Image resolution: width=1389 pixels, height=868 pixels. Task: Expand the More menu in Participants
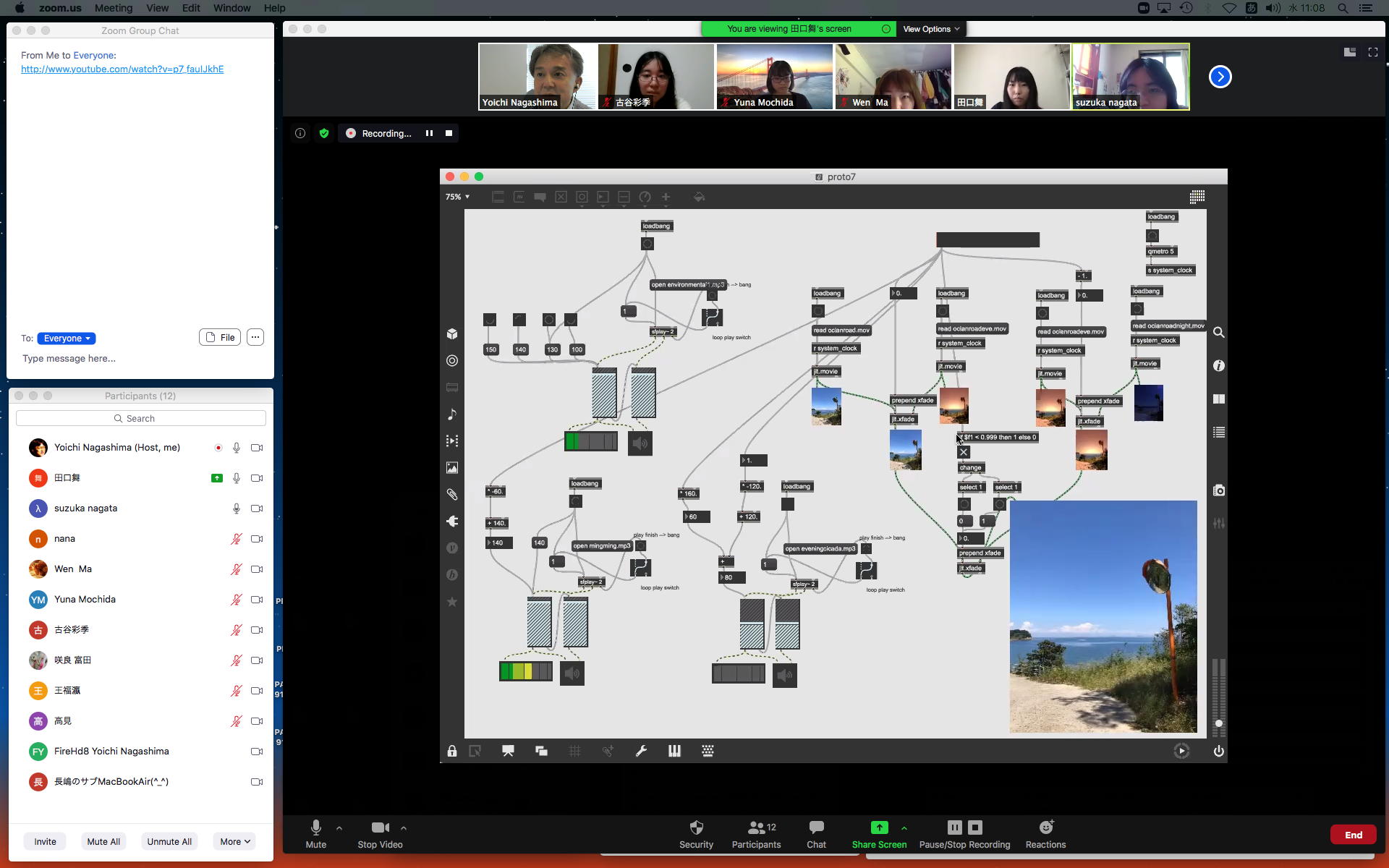[235, 841]
